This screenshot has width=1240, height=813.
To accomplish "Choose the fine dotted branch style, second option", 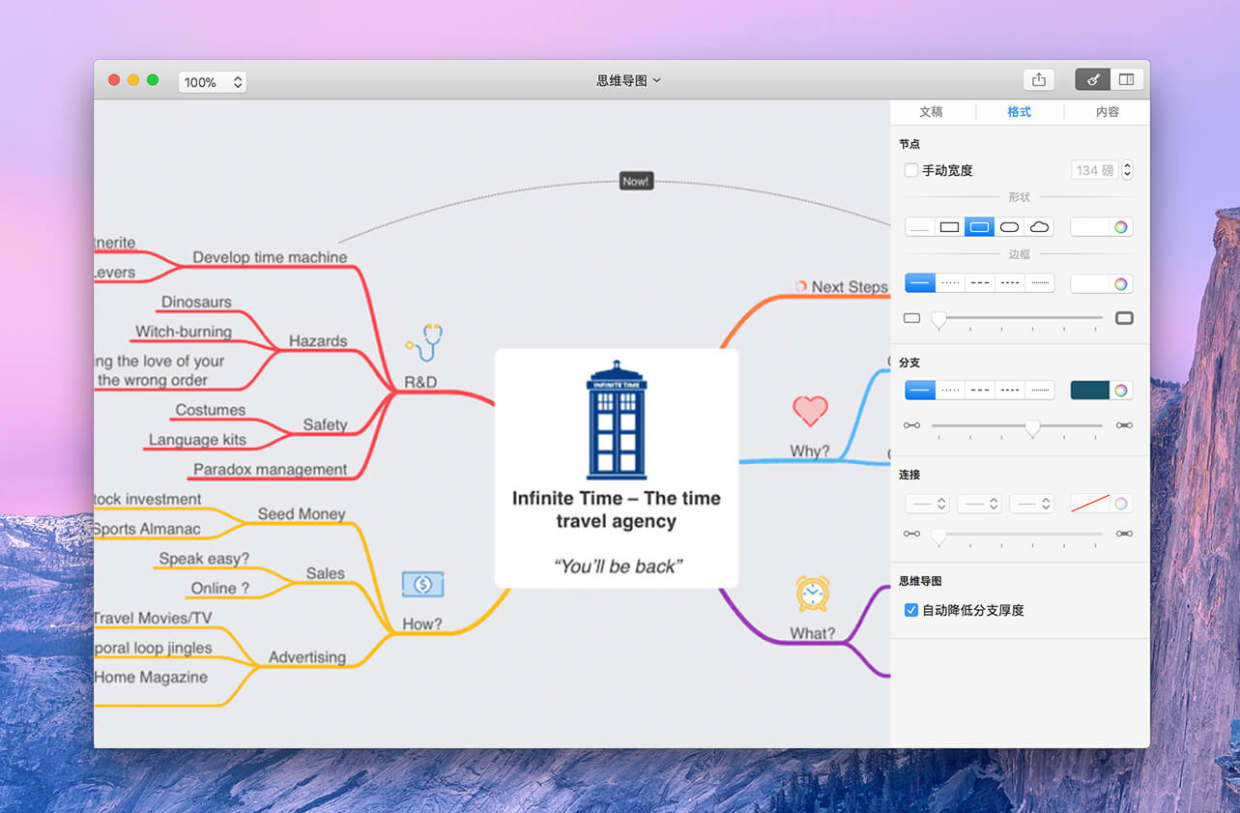I will 950,390.
